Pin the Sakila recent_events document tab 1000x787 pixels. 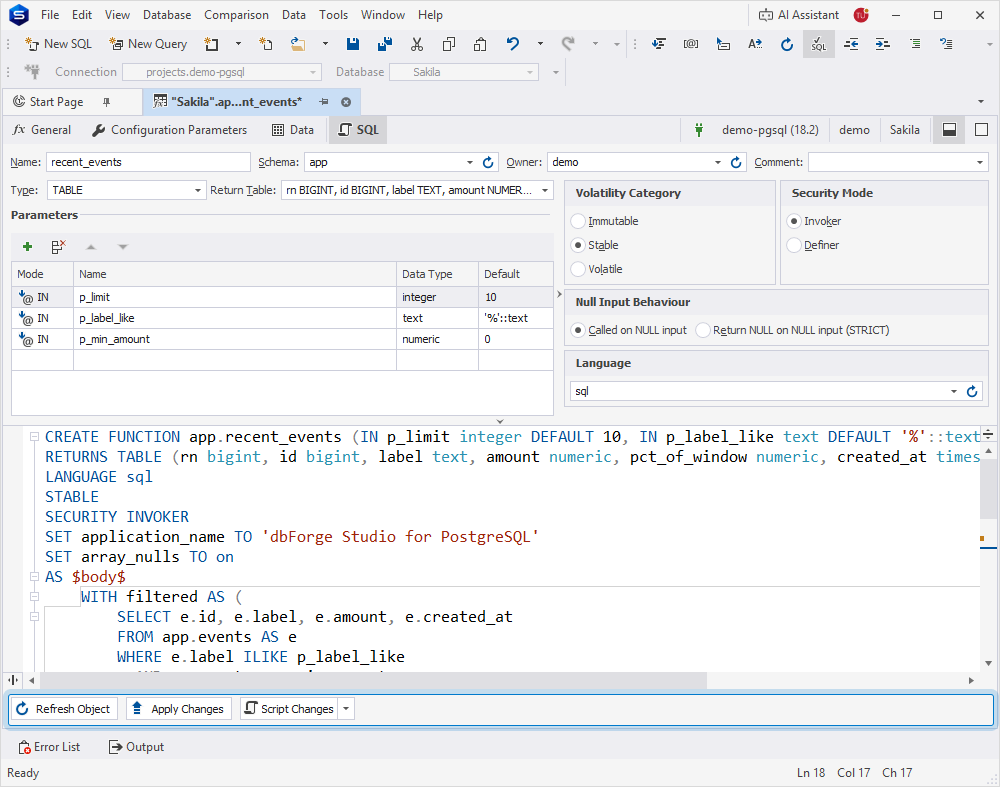[x=324, y=102]
